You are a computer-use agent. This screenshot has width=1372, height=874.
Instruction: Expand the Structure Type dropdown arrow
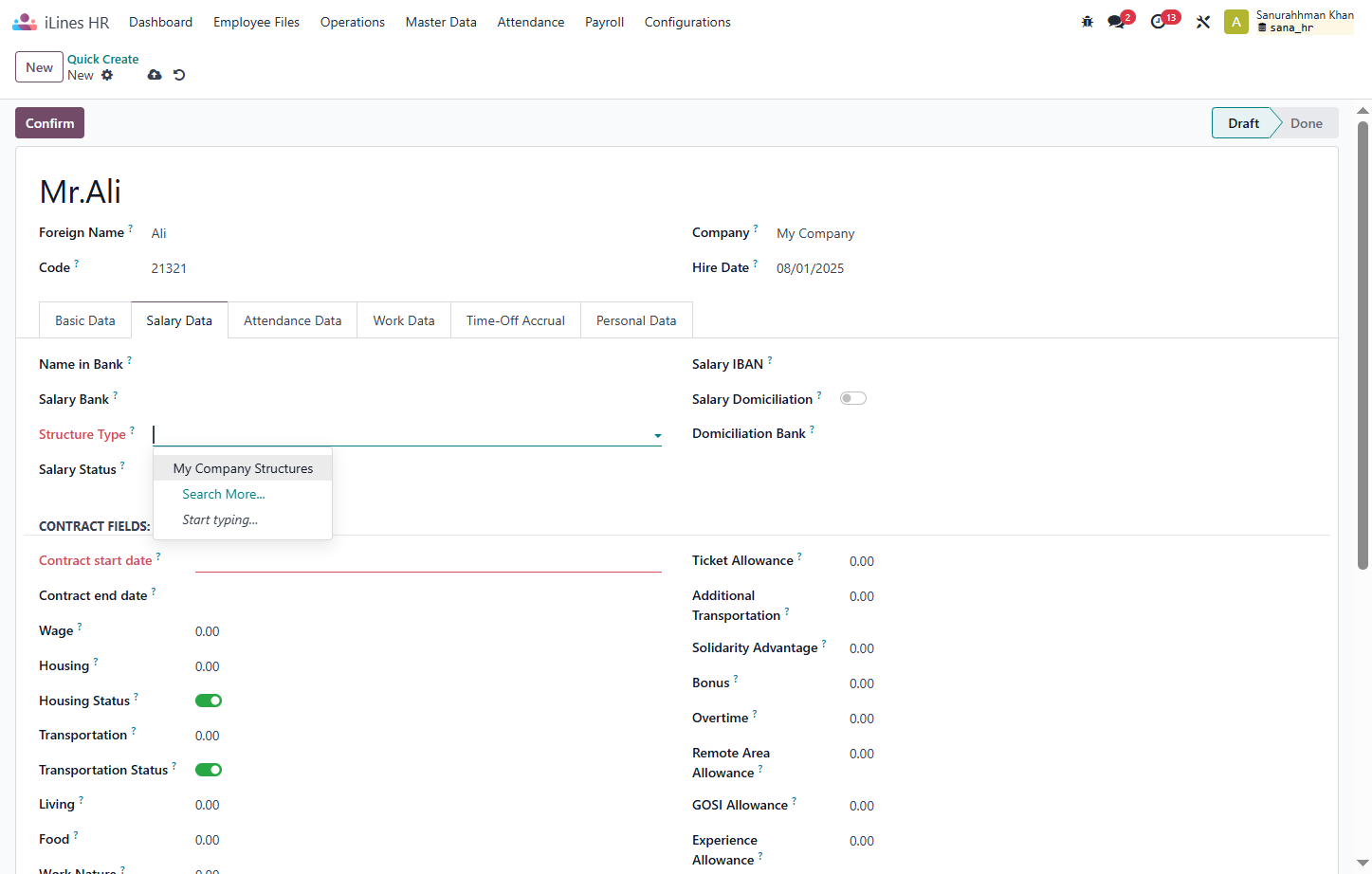click(x=657, y=436)
